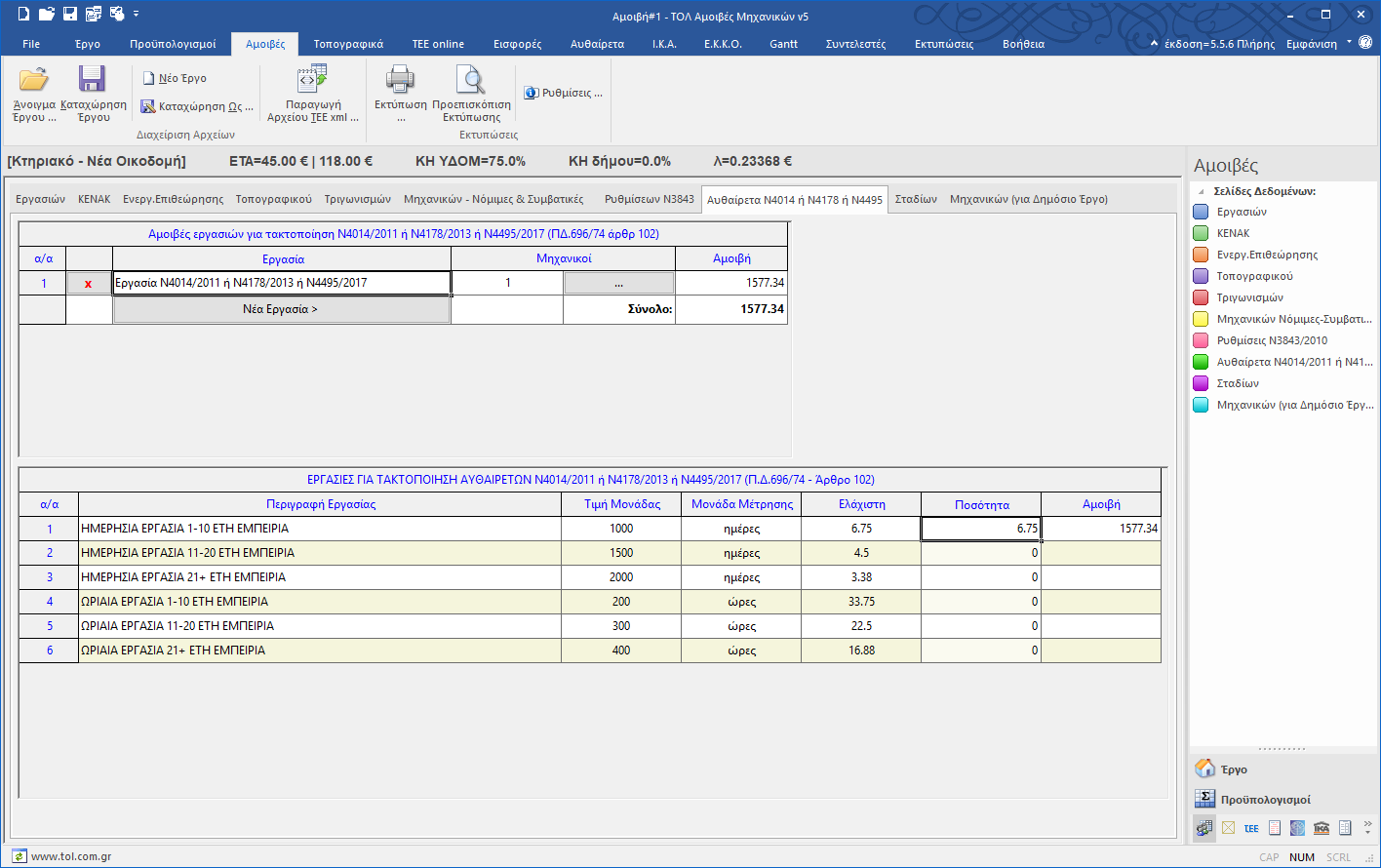Open Προεπισκόπιση Εκτύπωσης magnifier icon
Viewport: 1381px width, 868px height.
[x=471, y=80]
